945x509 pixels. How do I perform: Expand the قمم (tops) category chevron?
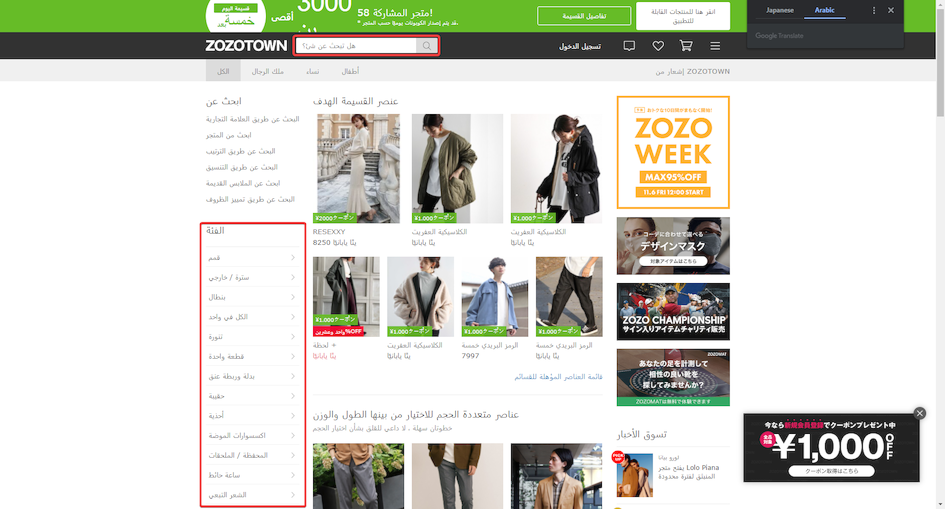tap(293, 258)
